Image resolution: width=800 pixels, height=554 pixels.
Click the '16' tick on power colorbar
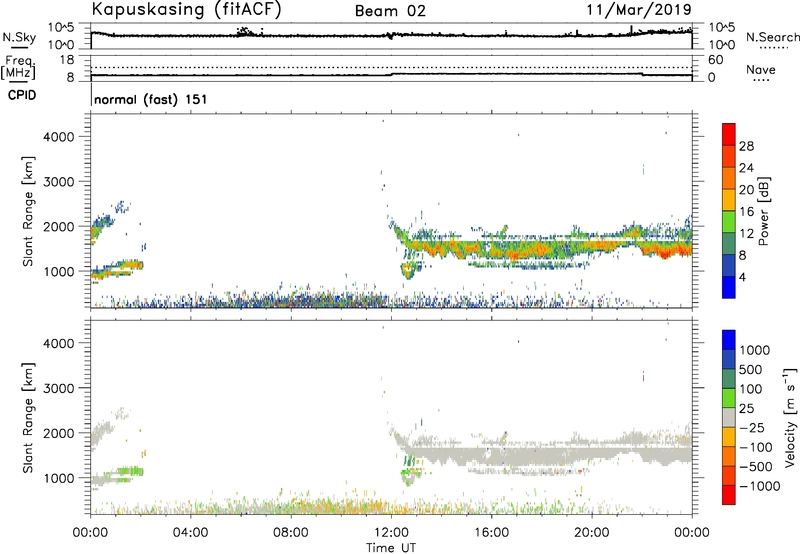pos(746,212)
